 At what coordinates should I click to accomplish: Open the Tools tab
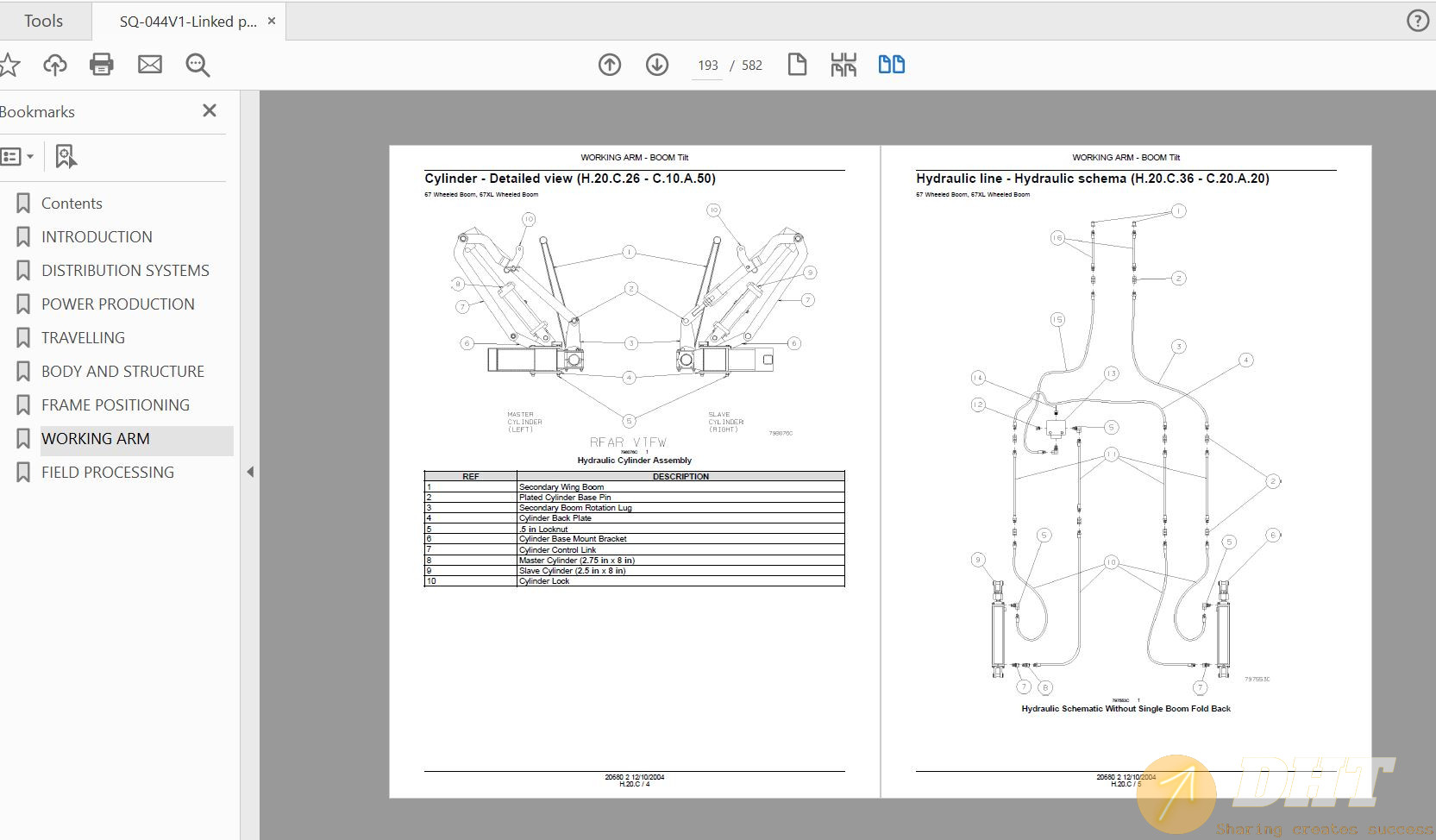(43, 21)
